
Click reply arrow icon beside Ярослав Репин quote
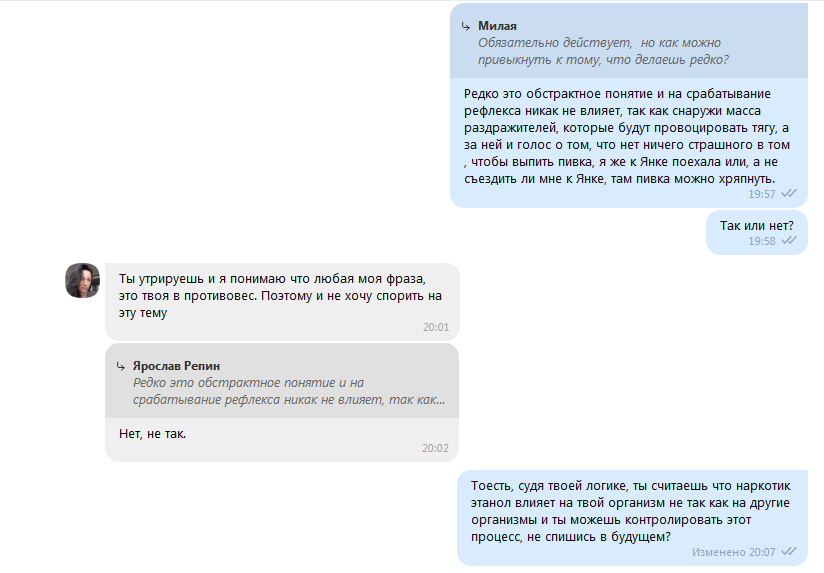pyautogui.click(x=120, y=366)
